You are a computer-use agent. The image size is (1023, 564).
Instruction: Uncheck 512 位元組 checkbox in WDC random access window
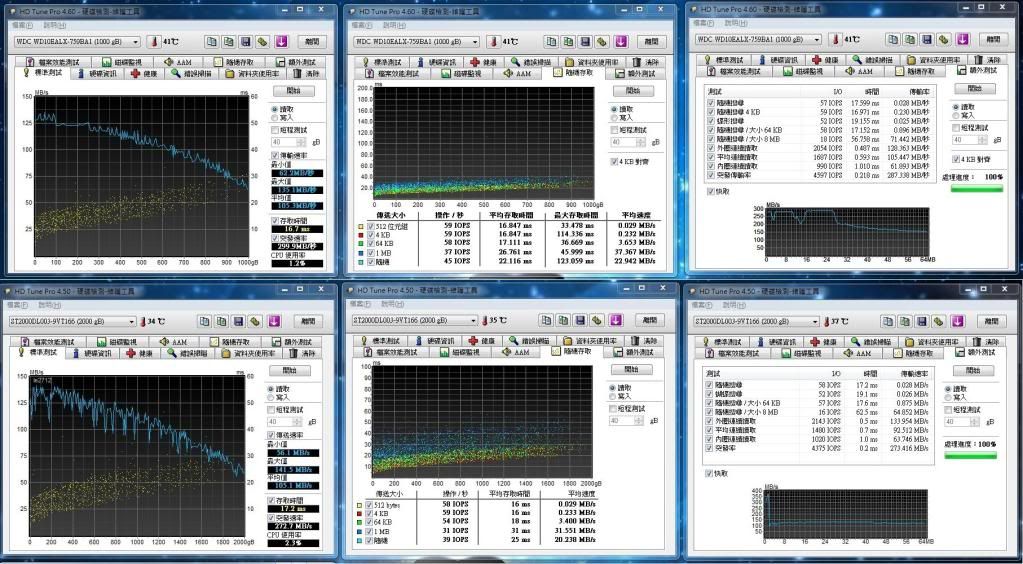pos(371,226)
